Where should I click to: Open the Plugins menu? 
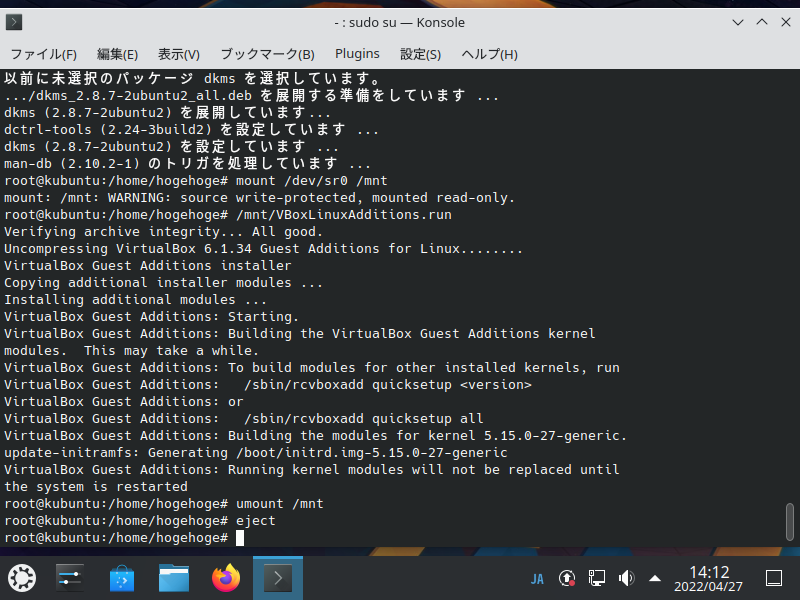357,54
